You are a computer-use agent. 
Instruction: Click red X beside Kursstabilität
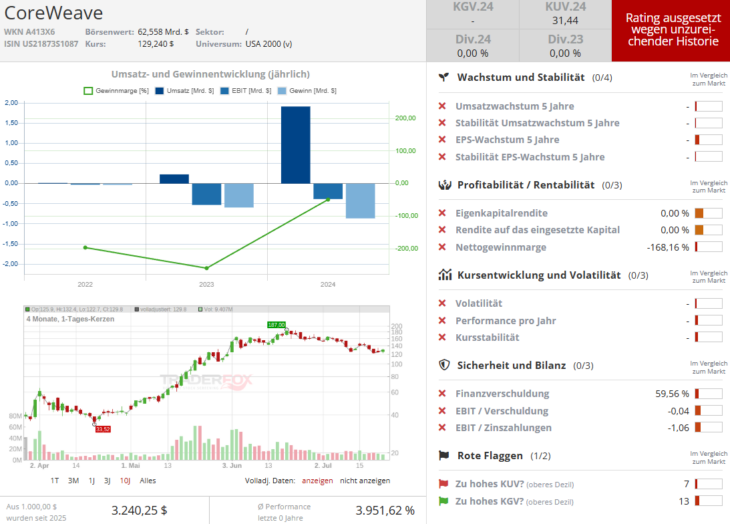point(442,337)
